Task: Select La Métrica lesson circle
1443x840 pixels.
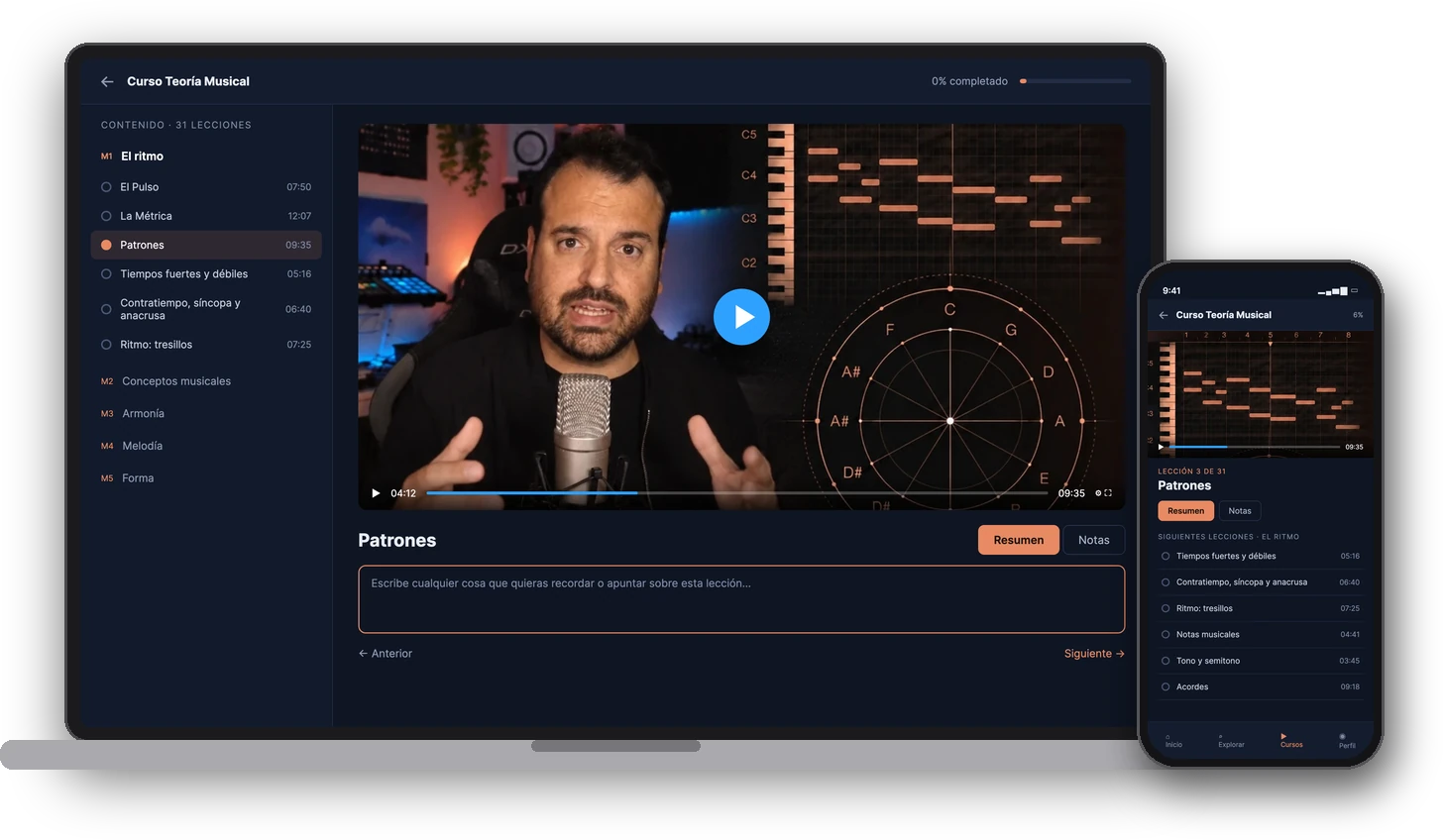Action: click(x=106, y=216)
